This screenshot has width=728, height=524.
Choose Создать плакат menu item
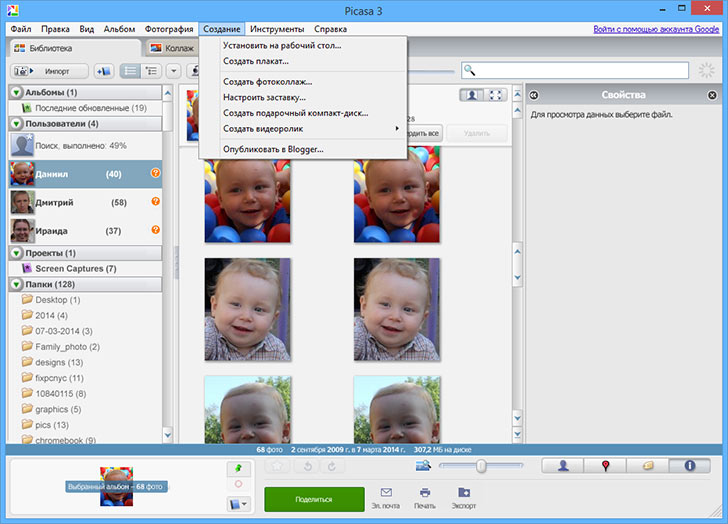coord(303,61)
